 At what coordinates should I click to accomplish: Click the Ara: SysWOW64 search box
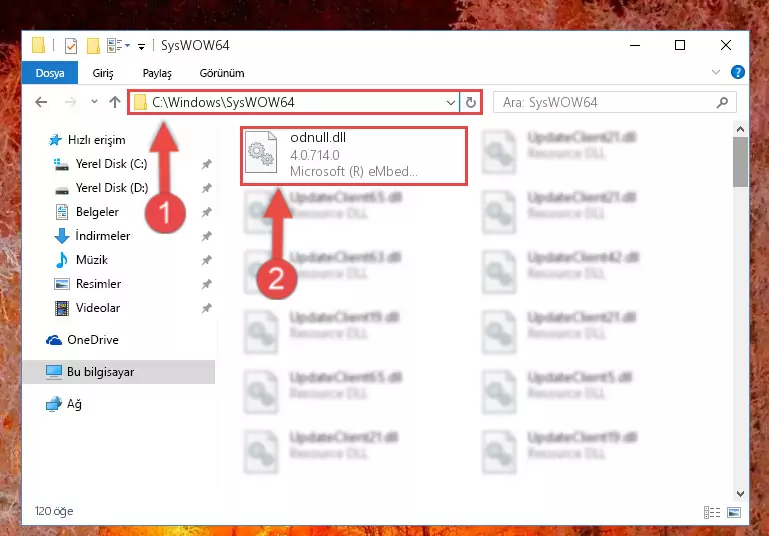(x=615, y=102)
